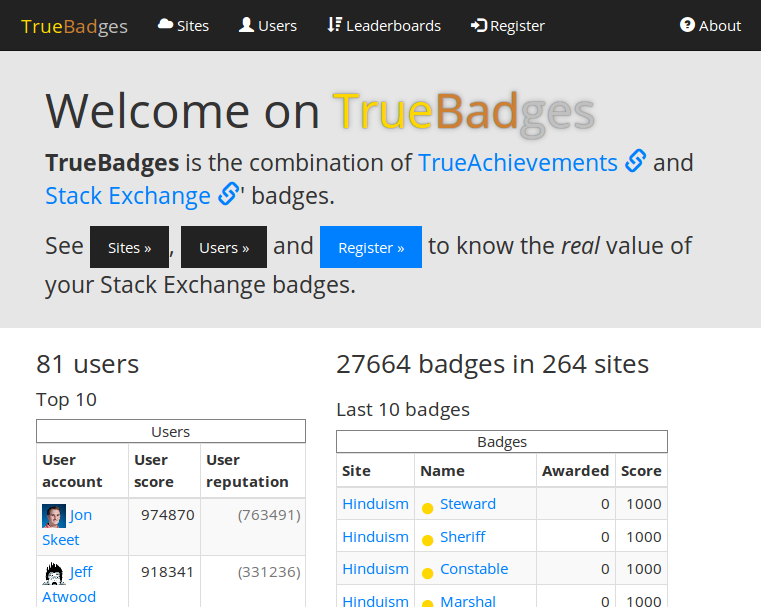Click the User account column header
The width and height of the screenshot is (761, 607).
point(83,471)
